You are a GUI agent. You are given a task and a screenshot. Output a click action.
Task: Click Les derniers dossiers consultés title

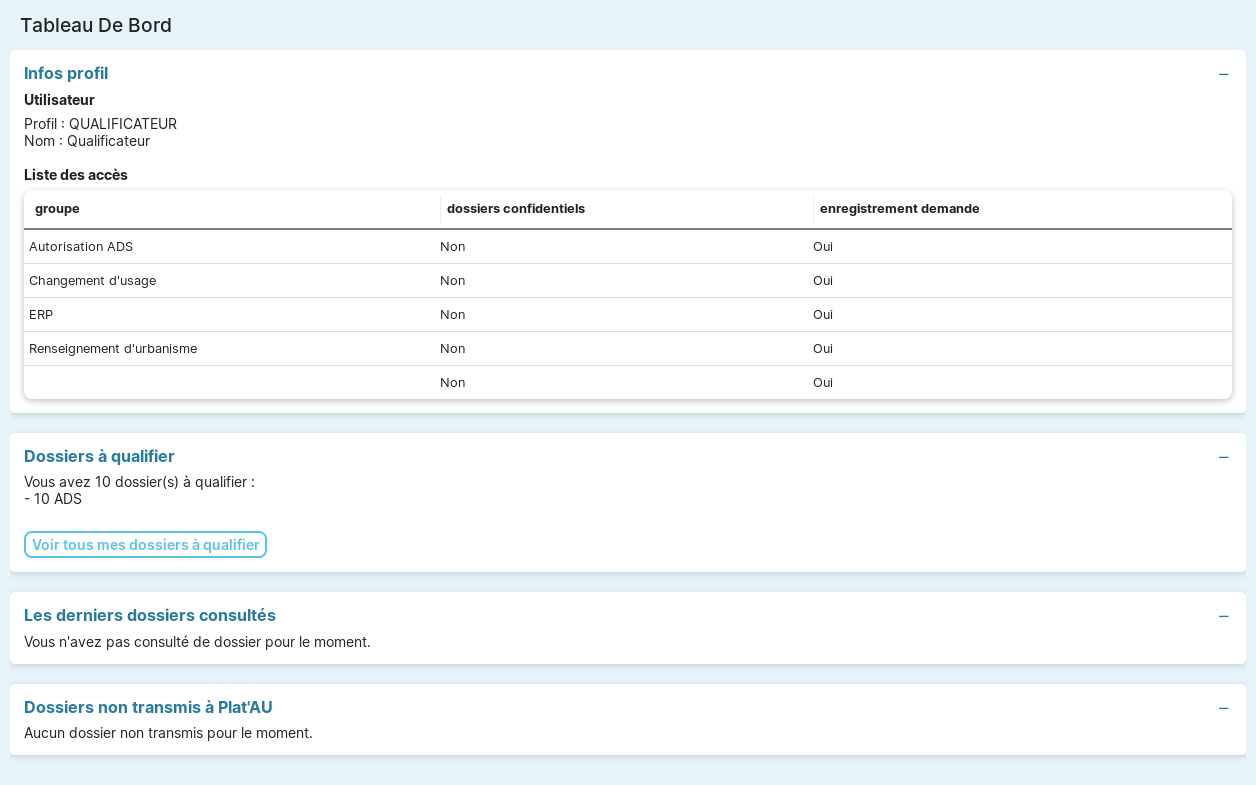click(x=150, y=615)
